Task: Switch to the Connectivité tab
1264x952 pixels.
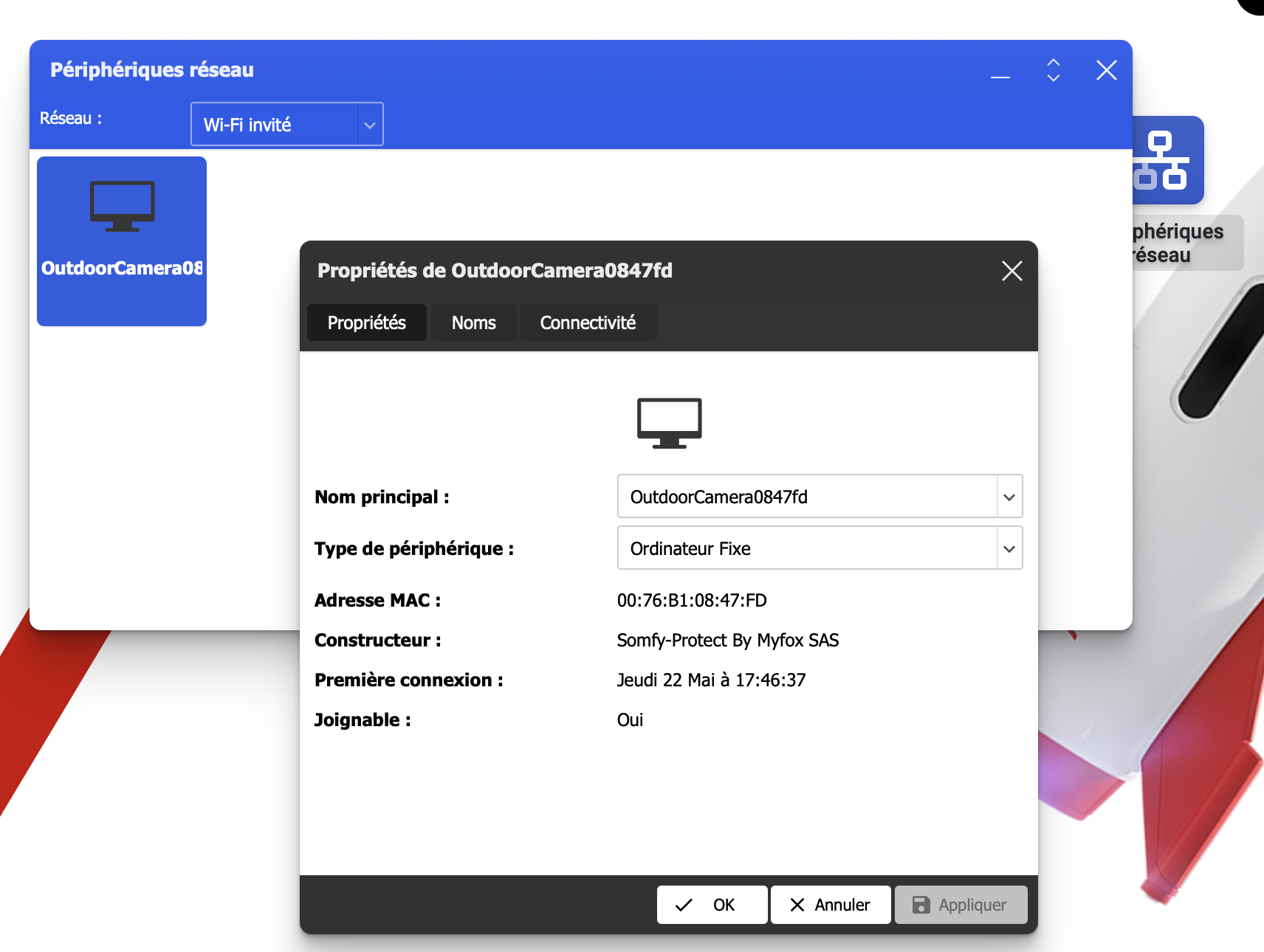Action: [587, 322]
